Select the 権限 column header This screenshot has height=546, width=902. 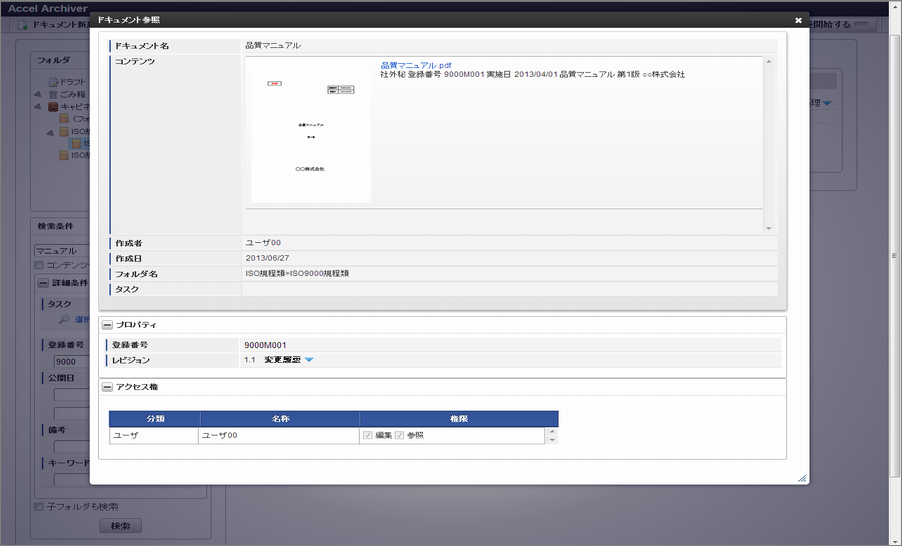point(459,419)
